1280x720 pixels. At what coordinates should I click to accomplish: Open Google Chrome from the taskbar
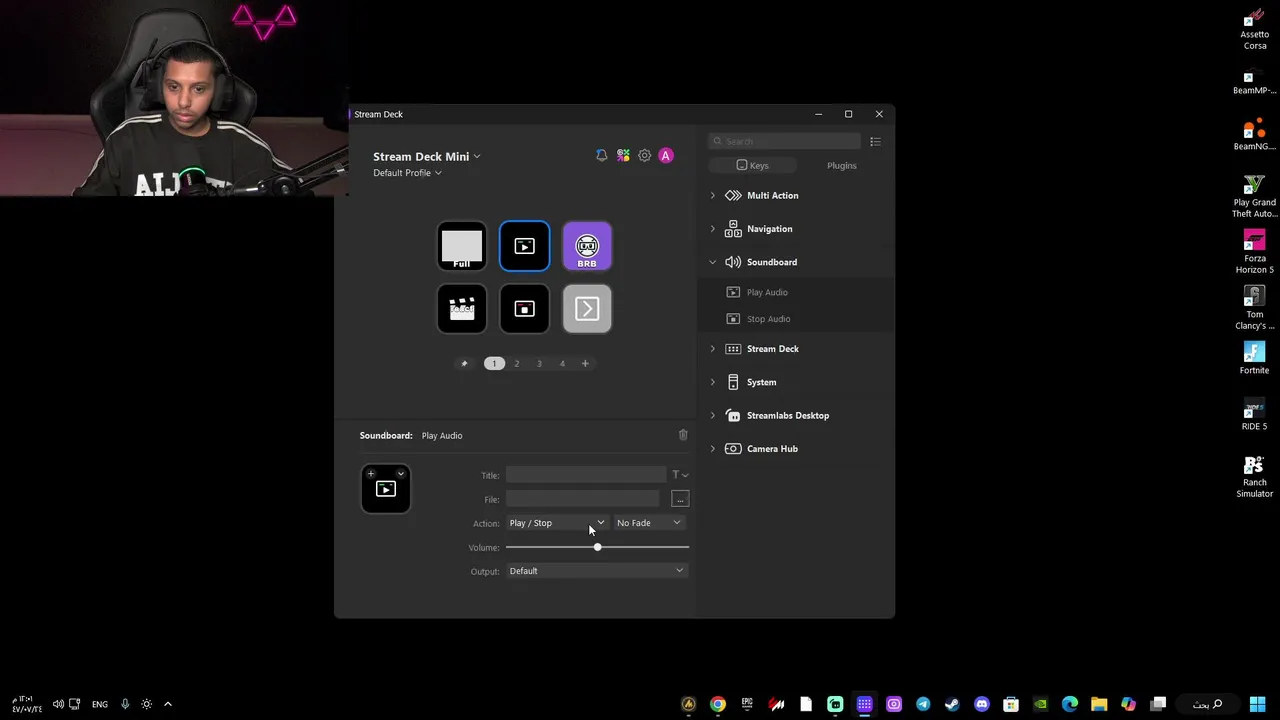[x=718, y=704]
